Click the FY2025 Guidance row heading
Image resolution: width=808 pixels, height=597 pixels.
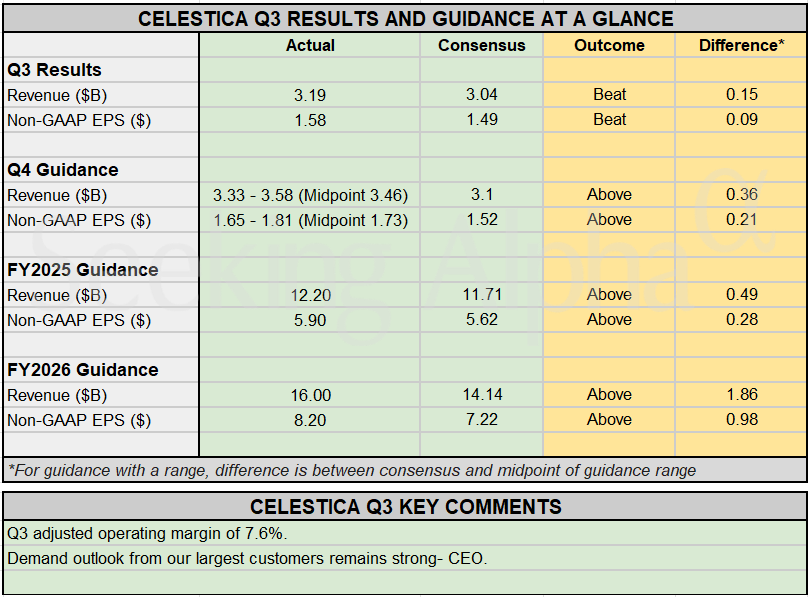(82, 270)
